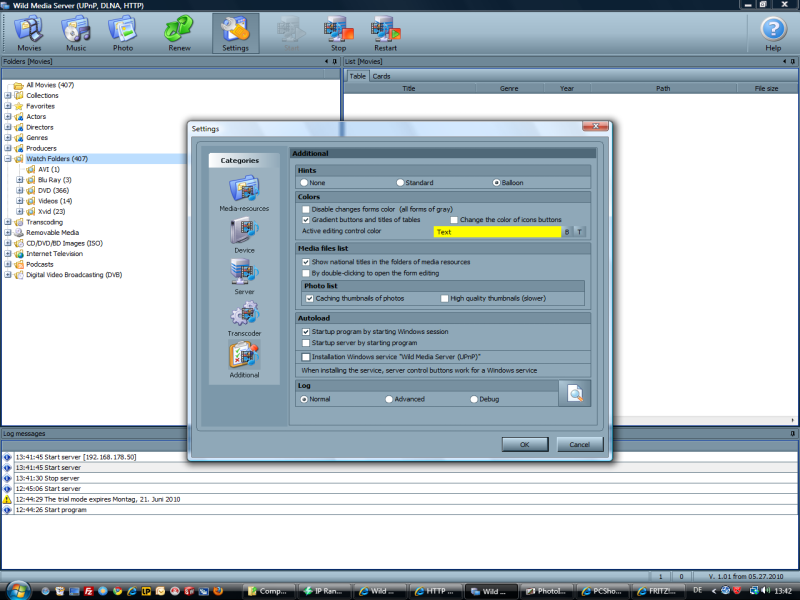Confirm settings with OK button

pos(525,444)
